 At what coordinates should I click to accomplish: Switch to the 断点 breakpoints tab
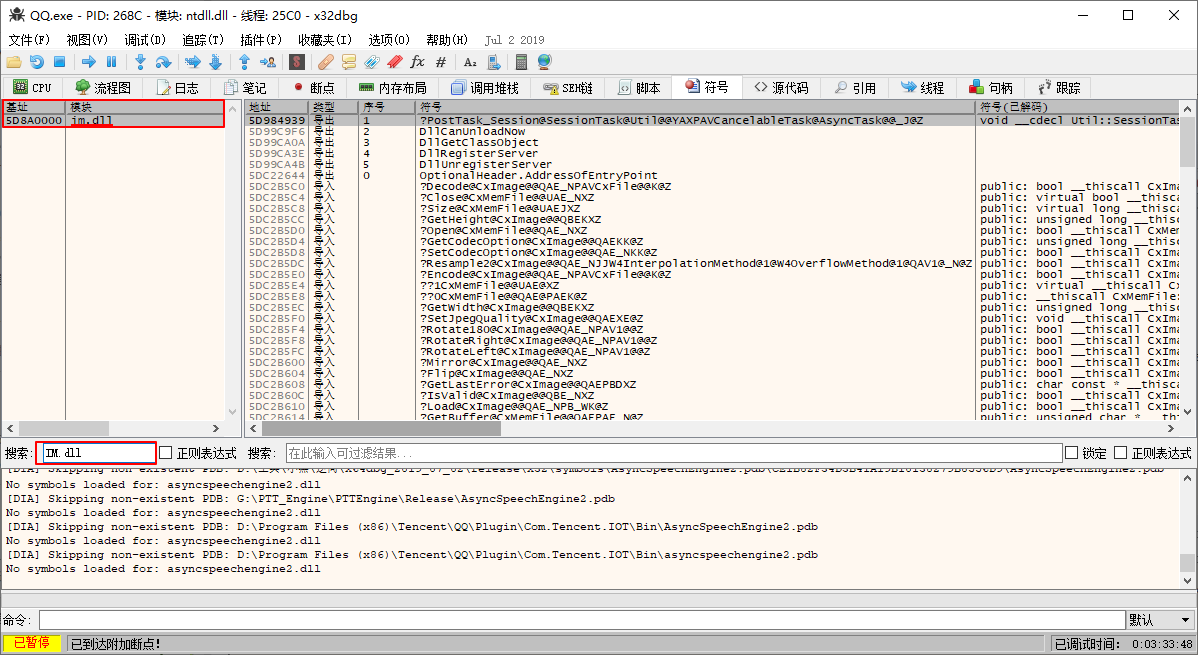pos(313,88)
